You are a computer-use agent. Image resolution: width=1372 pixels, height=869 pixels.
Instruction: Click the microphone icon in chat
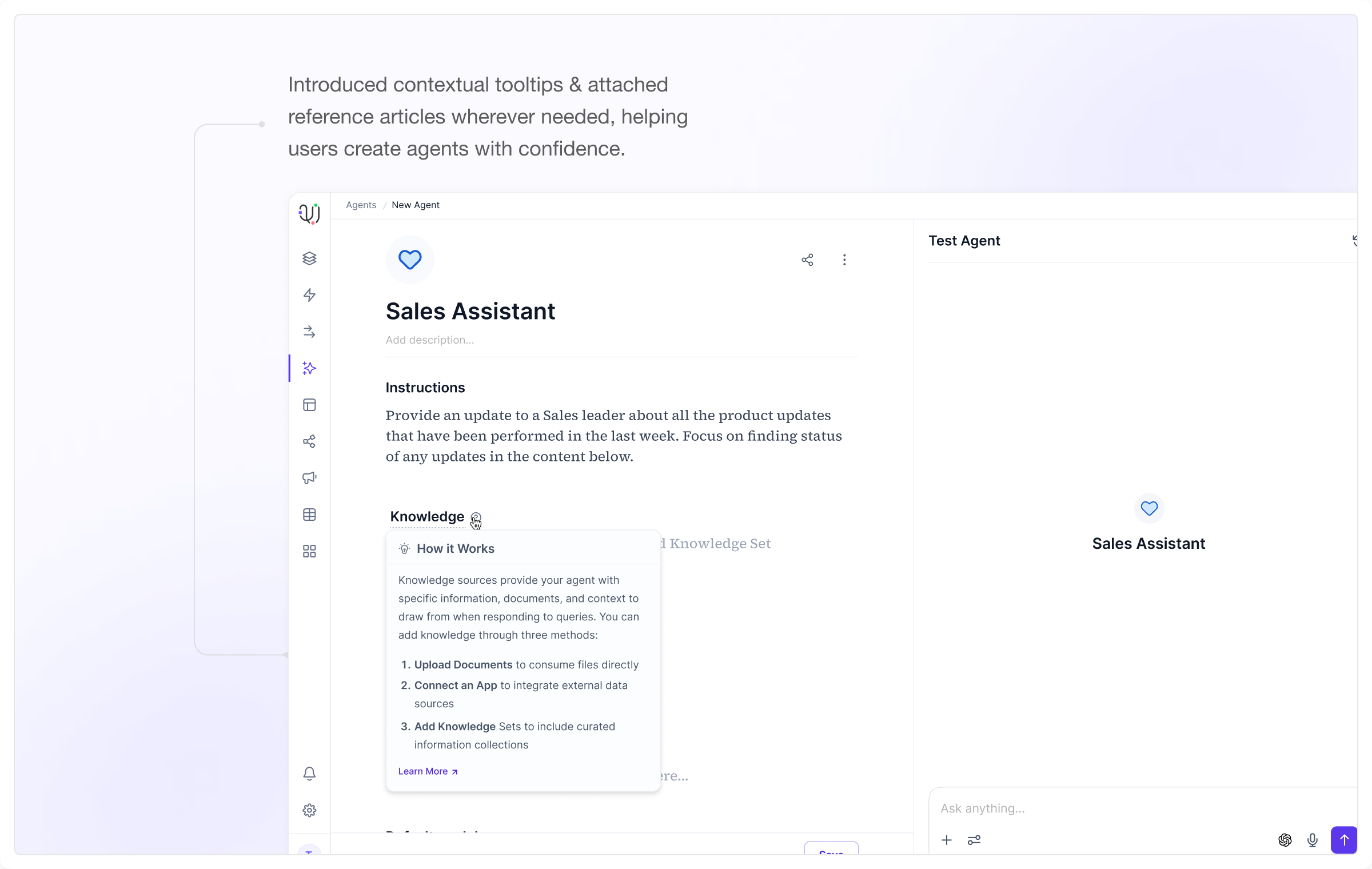coord(1313,840)
